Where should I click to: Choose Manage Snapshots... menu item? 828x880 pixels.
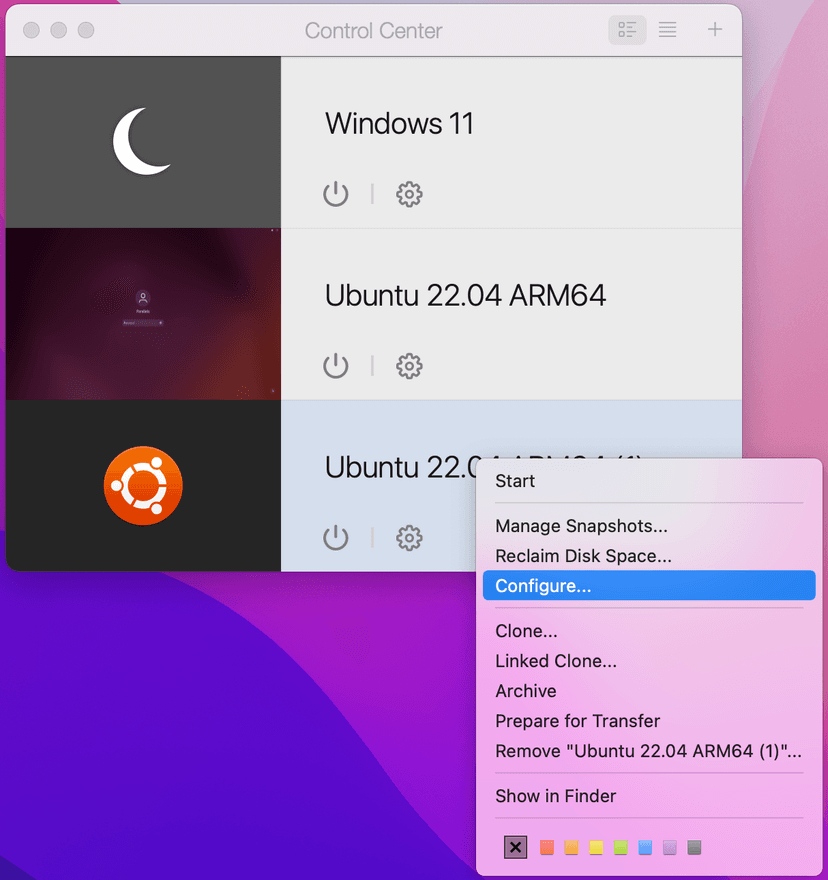[581, 526]
